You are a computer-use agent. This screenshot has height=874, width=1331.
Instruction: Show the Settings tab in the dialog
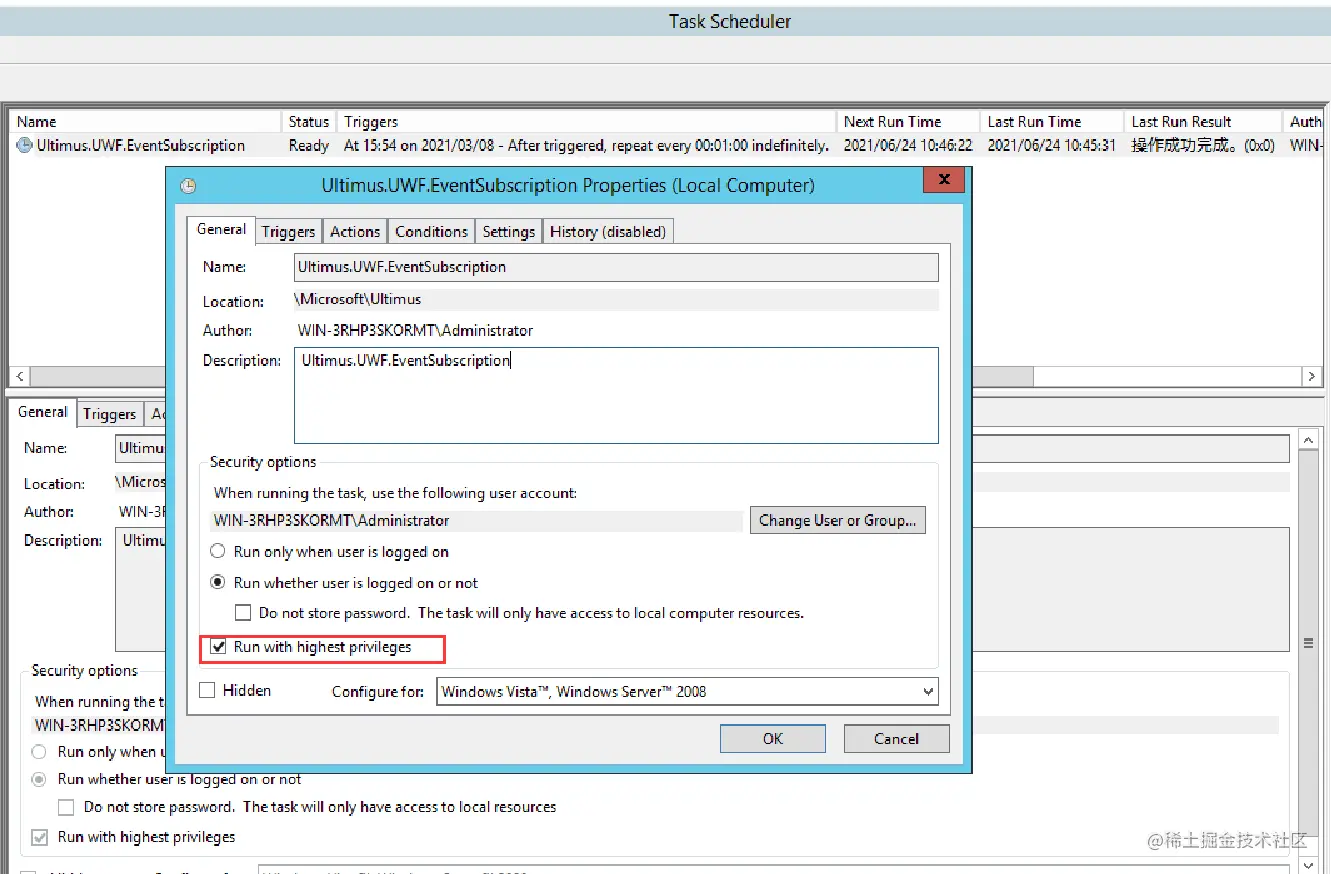coord(509,231)
